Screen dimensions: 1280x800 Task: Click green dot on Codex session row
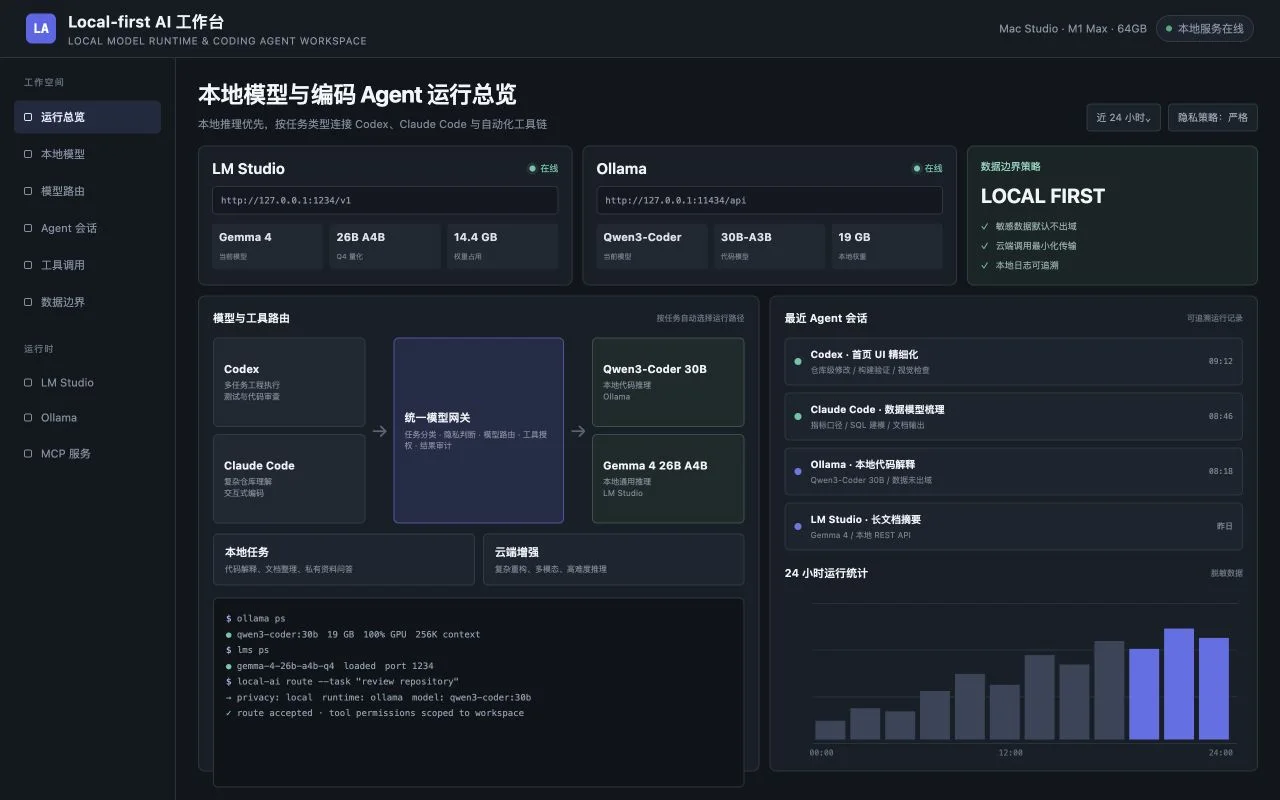point(798,361)
